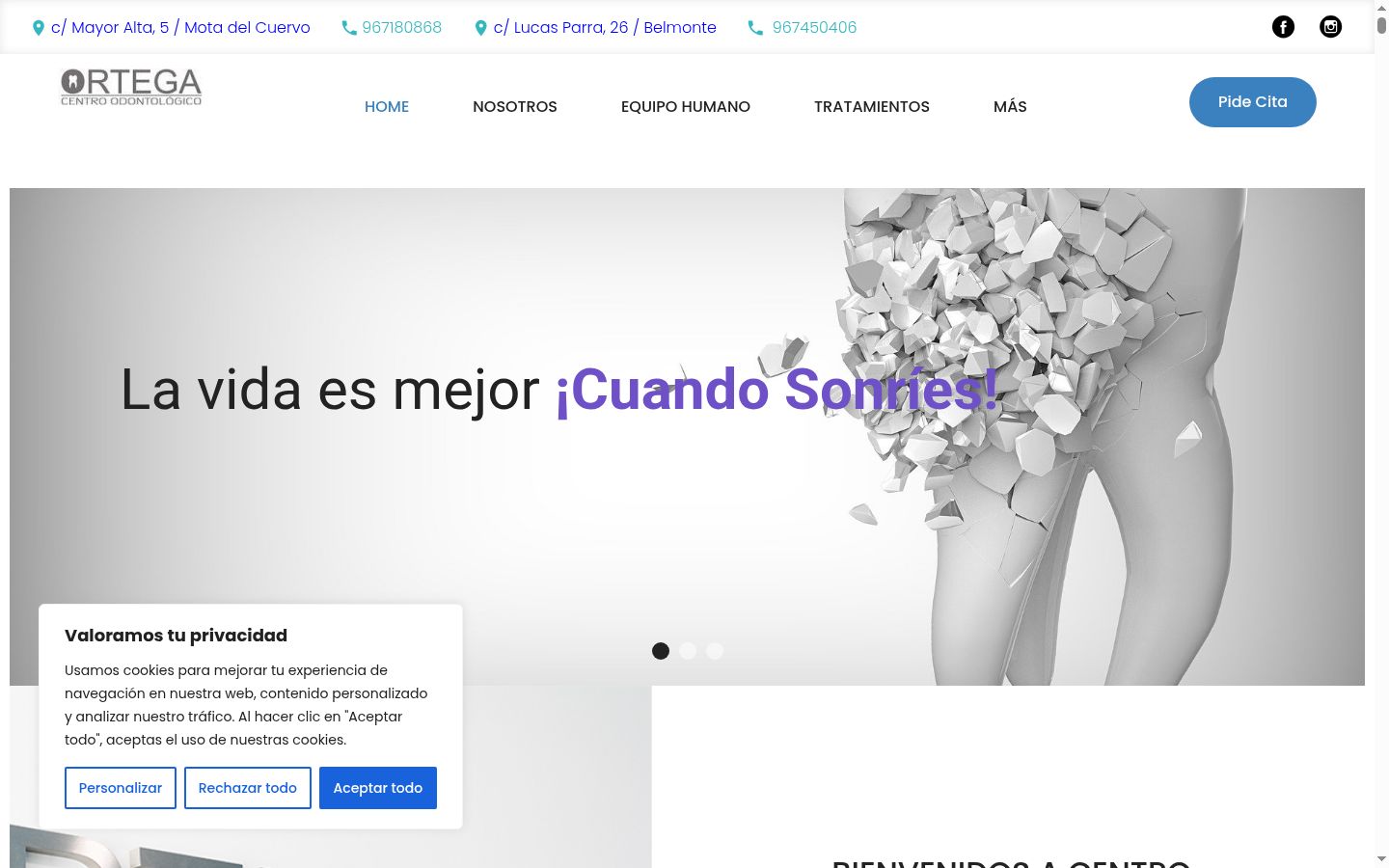Image resolution: width=1389 pixels, height=868 pixels.
Task: Click the 'Valoramos tu privacidad' heading
Action: pyautogui.click(x=177, y=636)
